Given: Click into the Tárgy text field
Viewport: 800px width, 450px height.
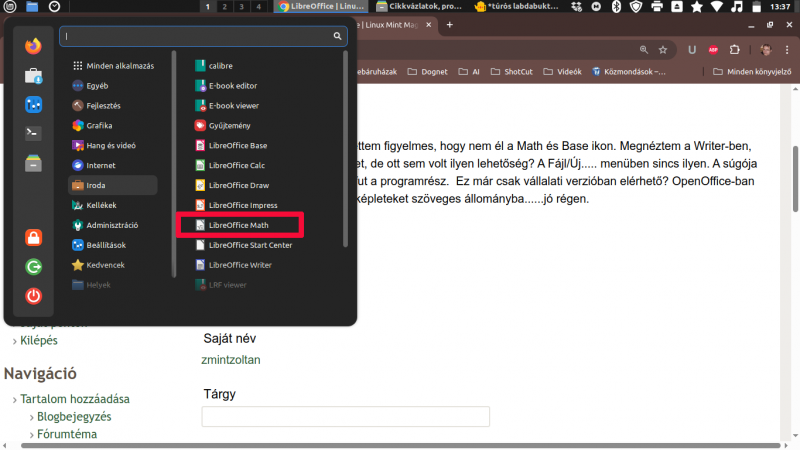Looking at the screenshot, I should [x=345, y=416].
